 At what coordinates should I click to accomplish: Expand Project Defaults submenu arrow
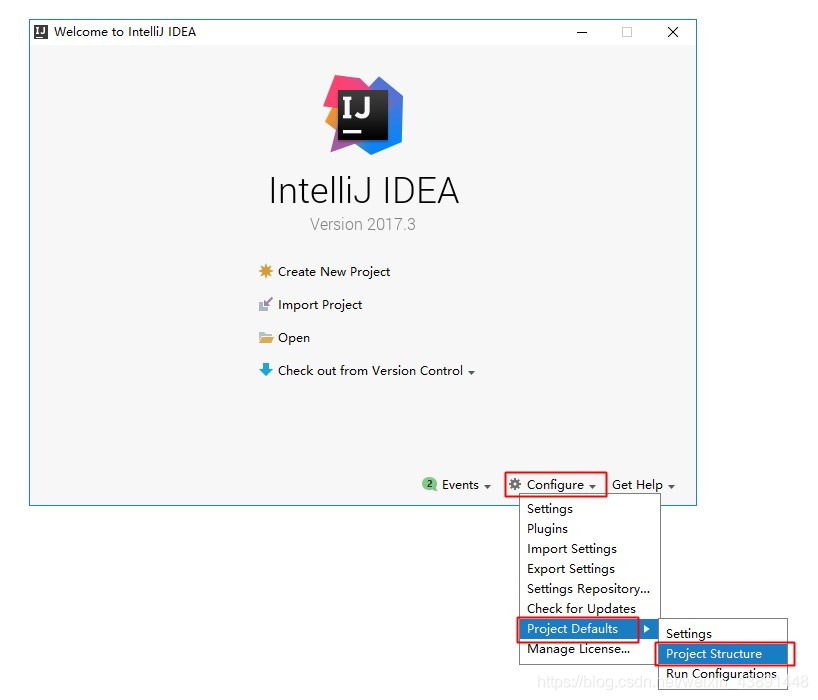(x=646, y=629)
